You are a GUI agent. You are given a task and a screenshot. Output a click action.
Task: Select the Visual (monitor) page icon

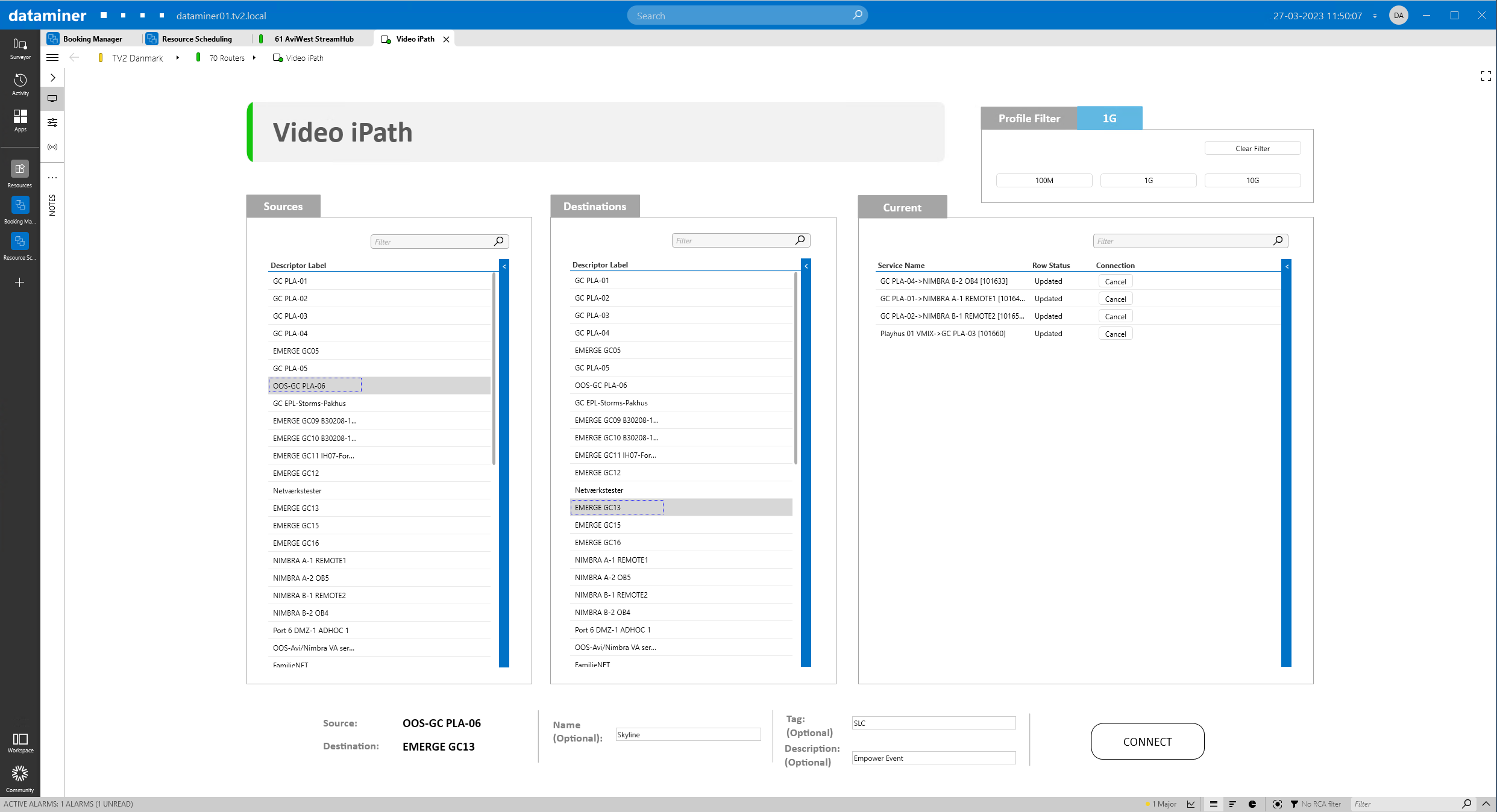[52, 99]
